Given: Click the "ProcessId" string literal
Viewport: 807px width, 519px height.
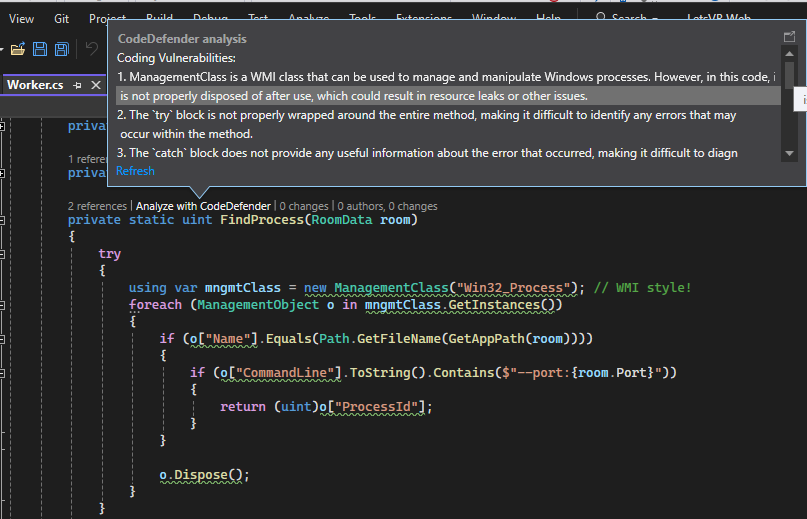Looking at the screenshot, I should click(x=376, y=407).
